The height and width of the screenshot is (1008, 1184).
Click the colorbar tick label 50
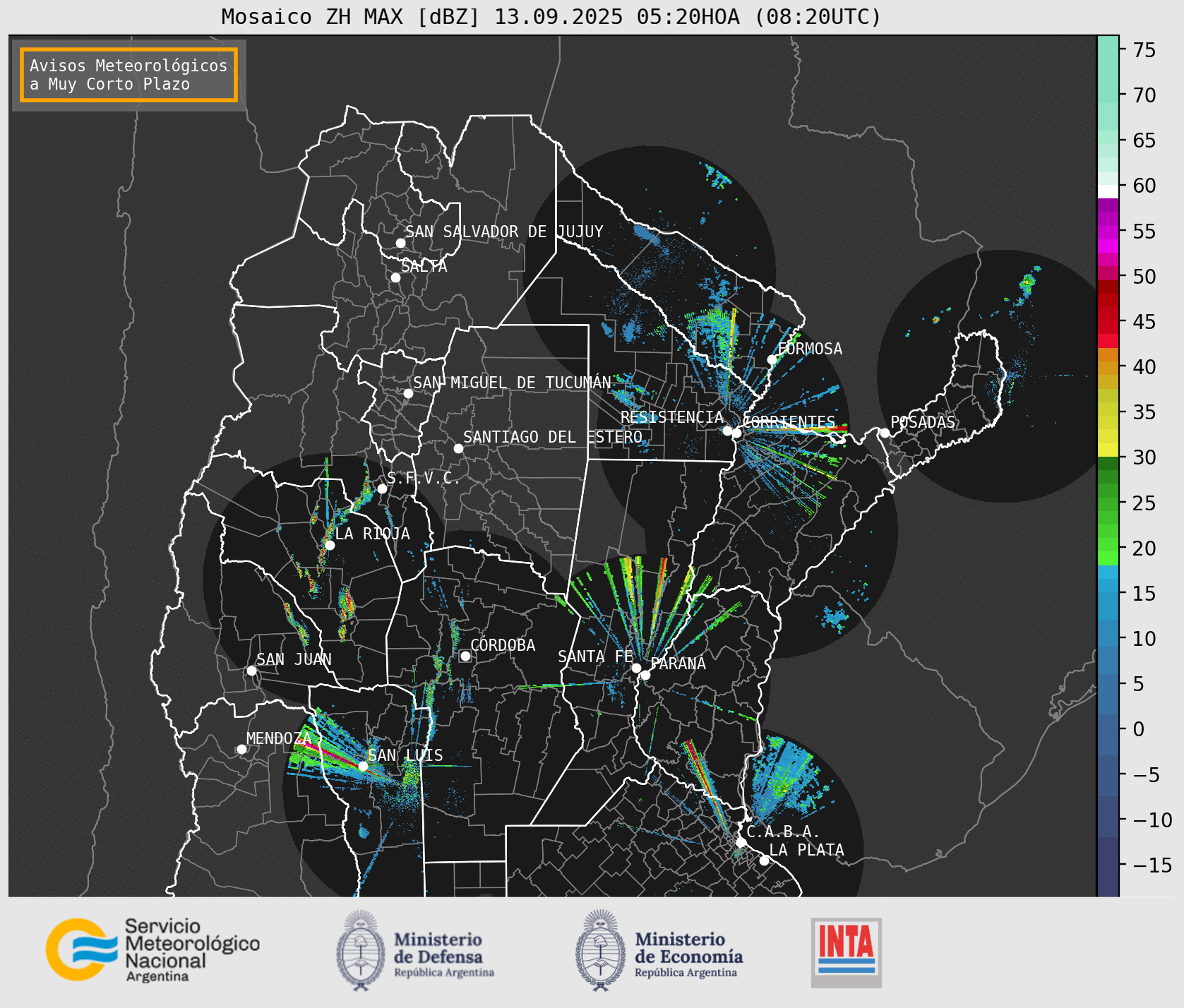[1144, 277]
